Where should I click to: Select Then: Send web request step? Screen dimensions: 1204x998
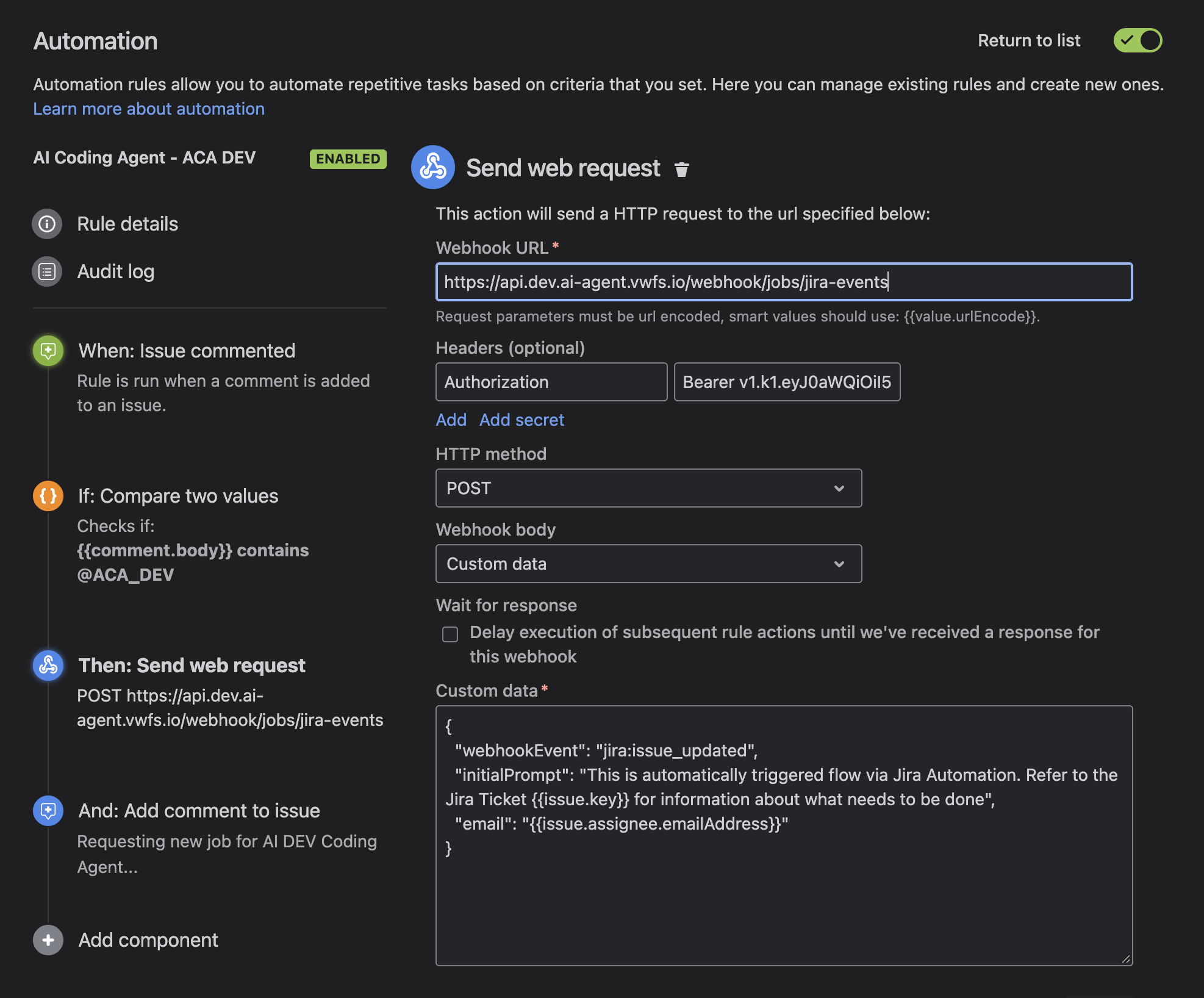(192, 666)
